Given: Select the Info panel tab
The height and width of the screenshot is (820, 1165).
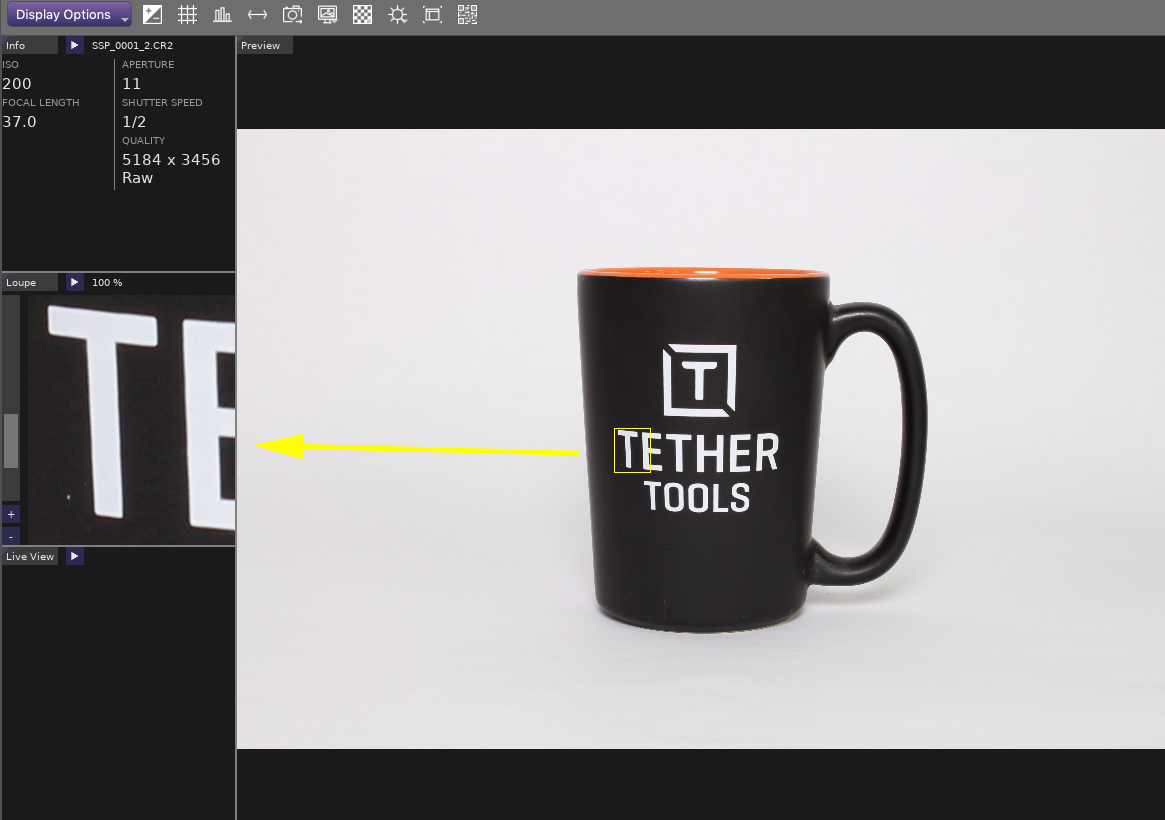Looking at the screenshot, I should [x=28, y=45].
